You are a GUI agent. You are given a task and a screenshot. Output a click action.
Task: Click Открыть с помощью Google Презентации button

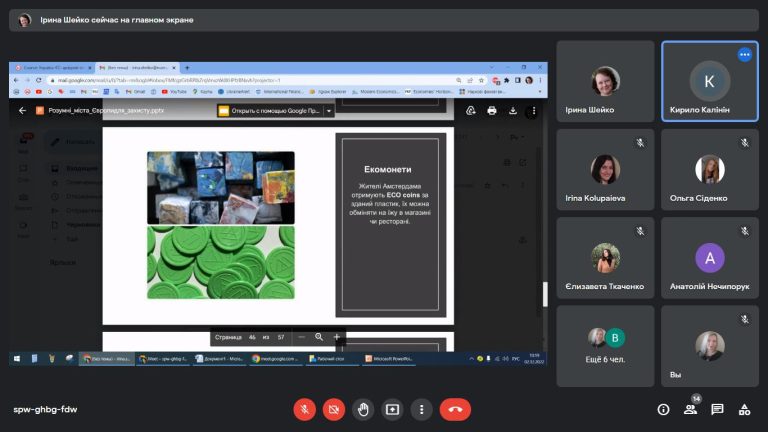point(270,111)
